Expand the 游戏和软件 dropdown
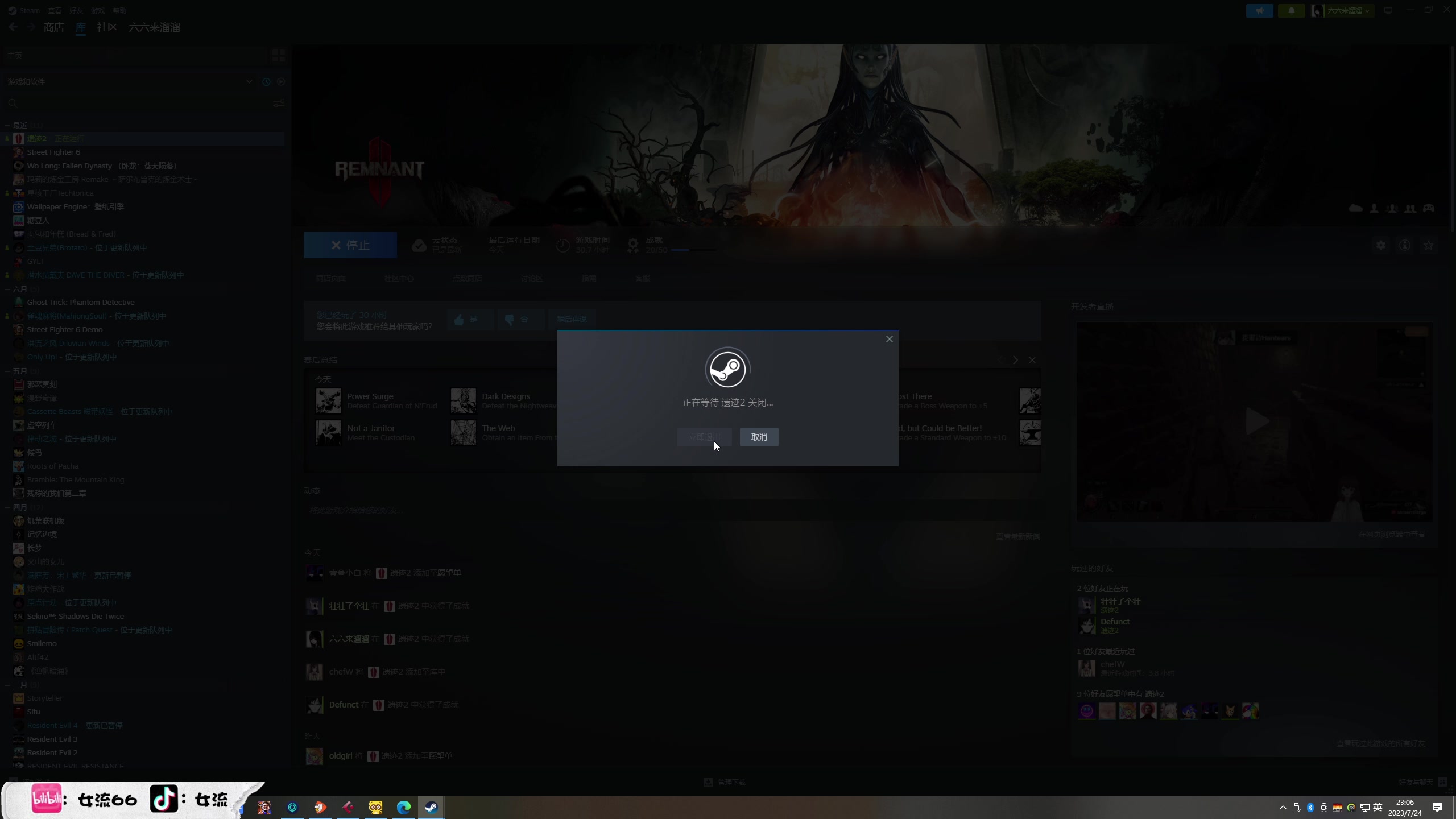 coord(249,82)
